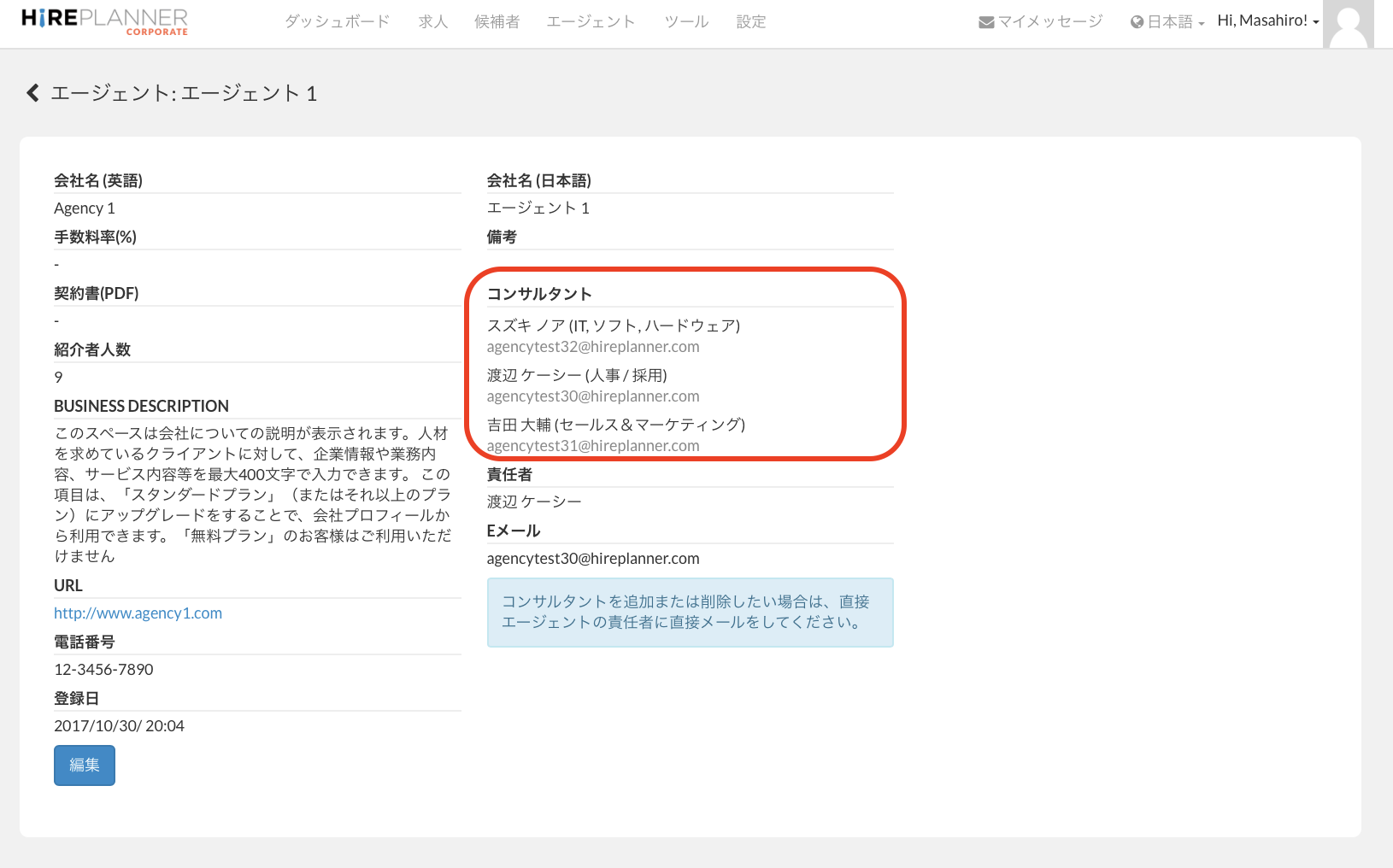Open the ダッシュボード menu
Screen dimensions: 1393x868
(337, 22)
